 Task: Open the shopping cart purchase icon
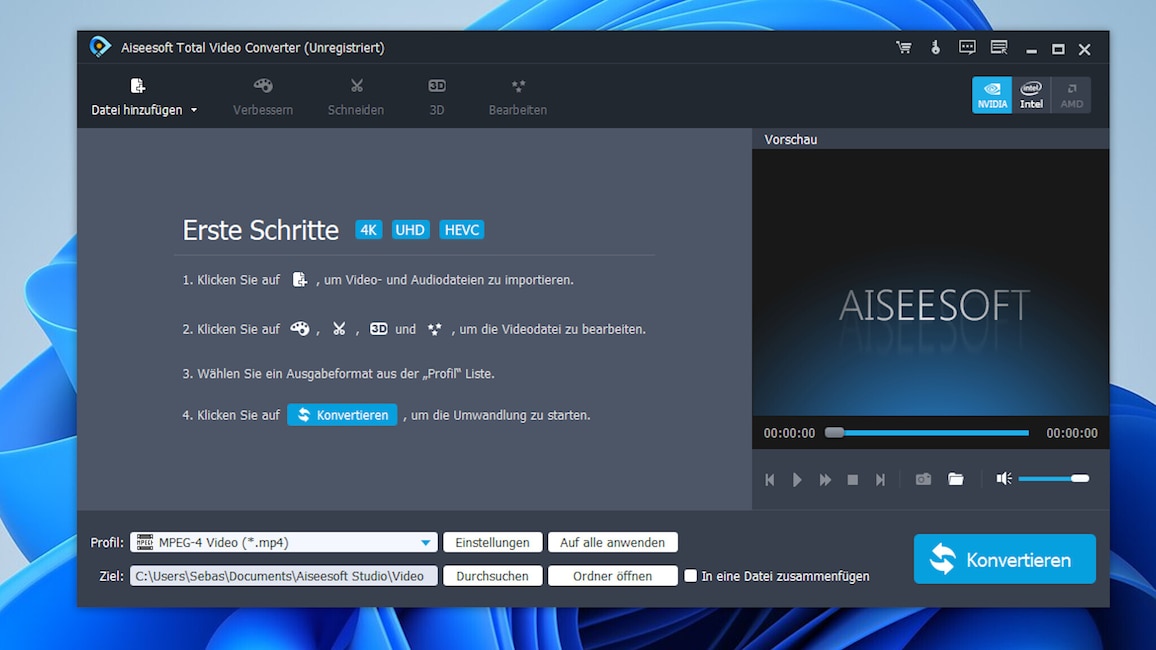pos(903,48)
